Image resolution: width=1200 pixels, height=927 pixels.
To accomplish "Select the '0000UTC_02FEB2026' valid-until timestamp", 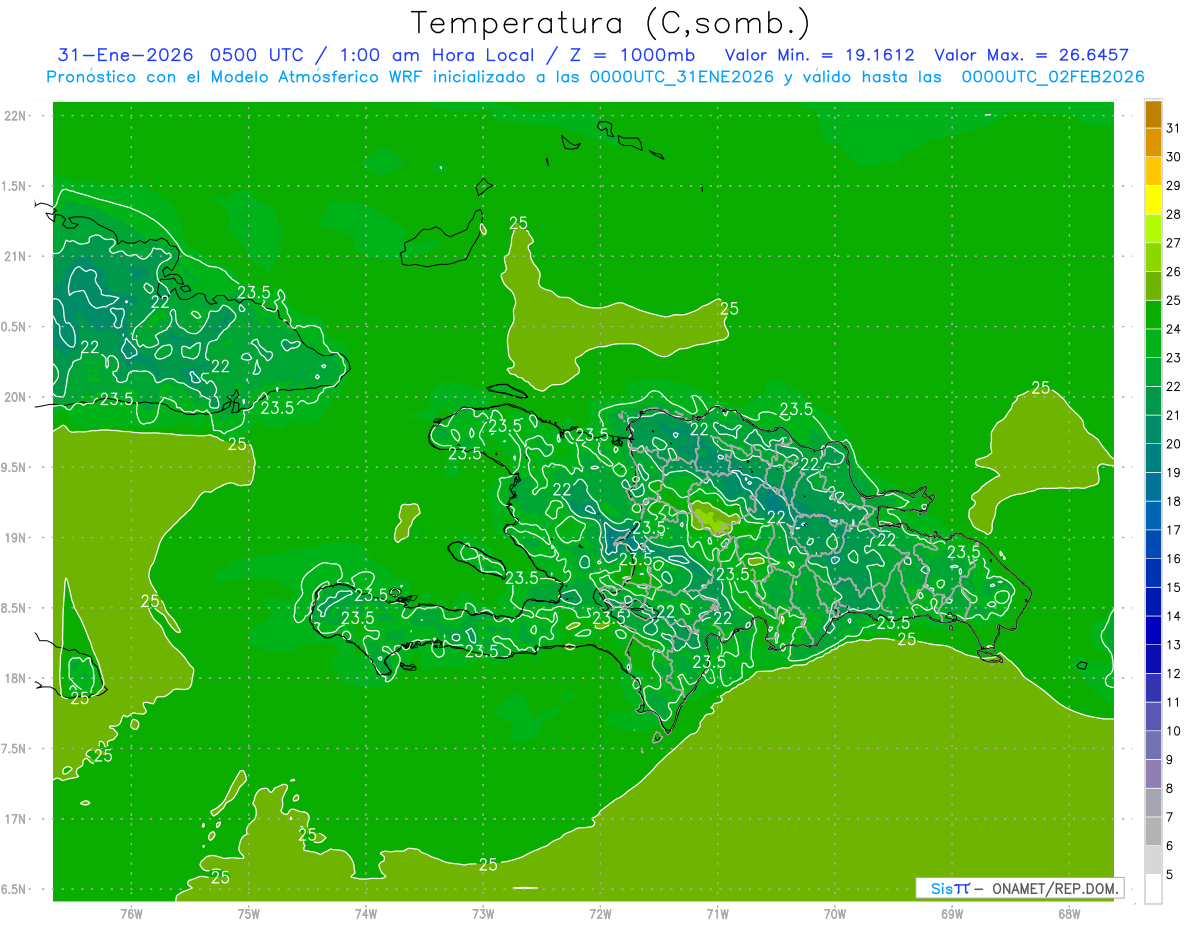I will pos(1053,77).
